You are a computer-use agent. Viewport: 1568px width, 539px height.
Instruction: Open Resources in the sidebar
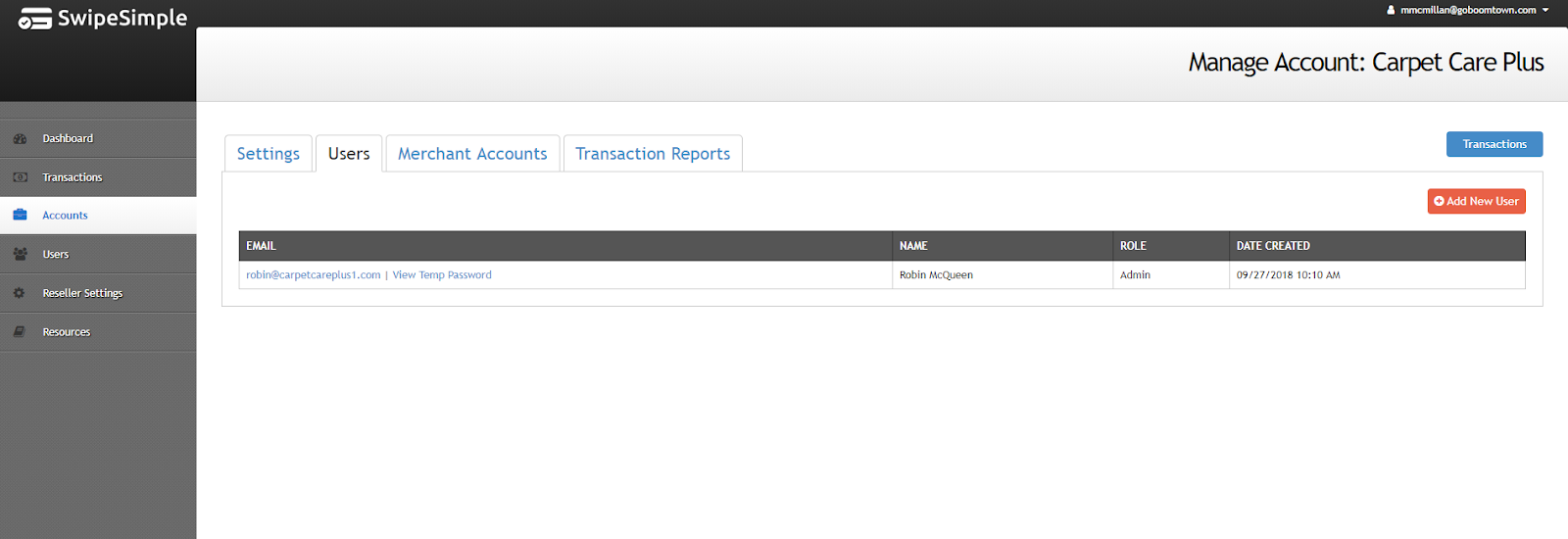click(x=98, y=332)
